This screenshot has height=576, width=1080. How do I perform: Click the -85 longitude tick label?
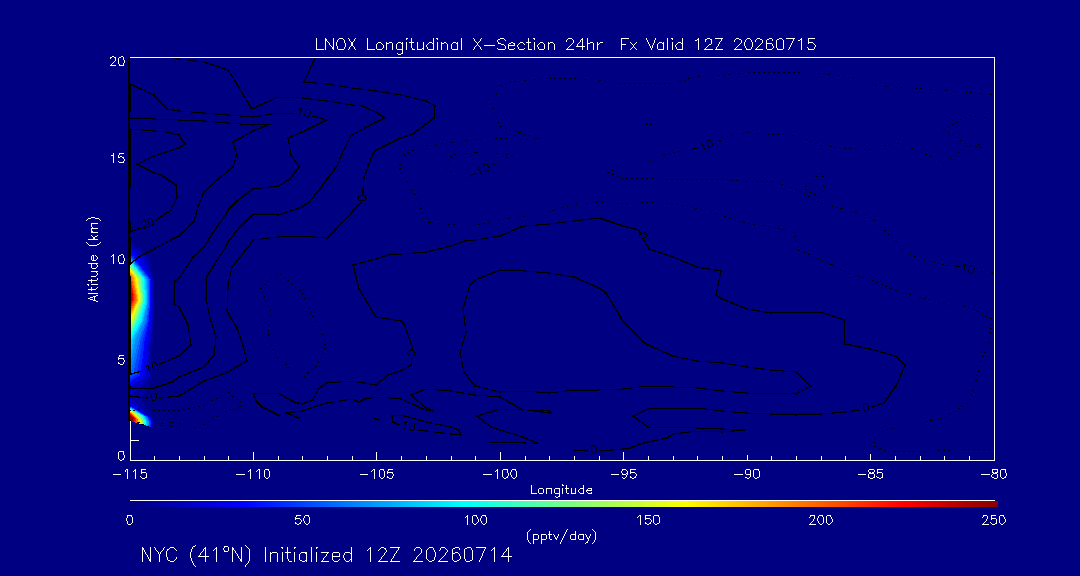[871, 475]
